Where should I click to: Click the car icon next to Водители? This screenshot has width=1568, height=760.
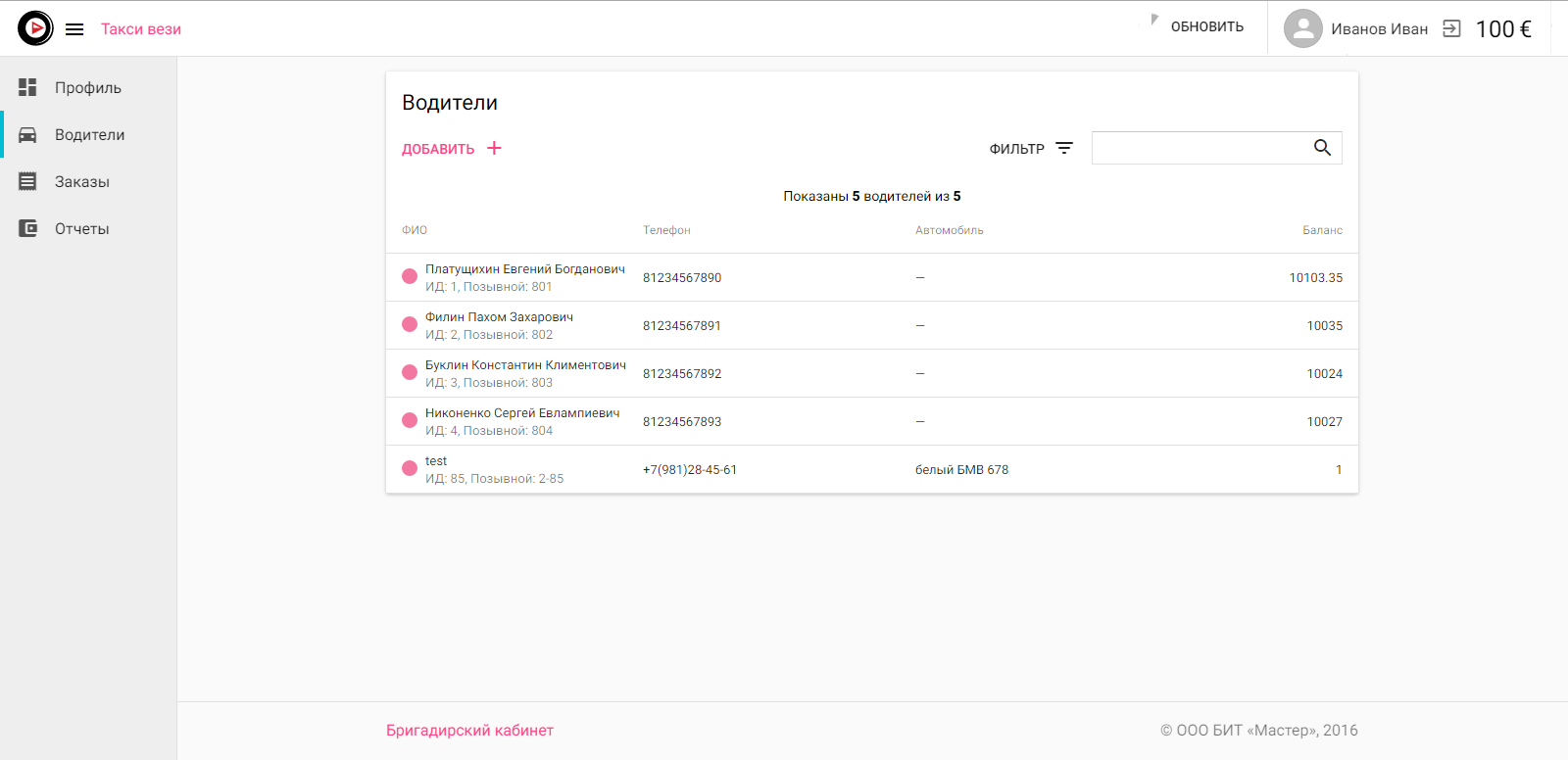[27, 135]
